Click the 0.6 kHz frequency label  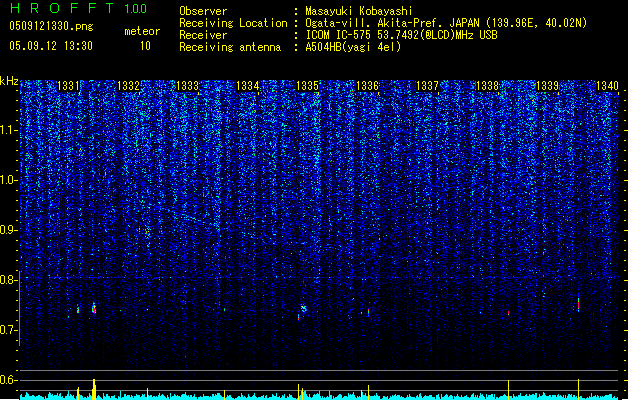tap(9, 380)
